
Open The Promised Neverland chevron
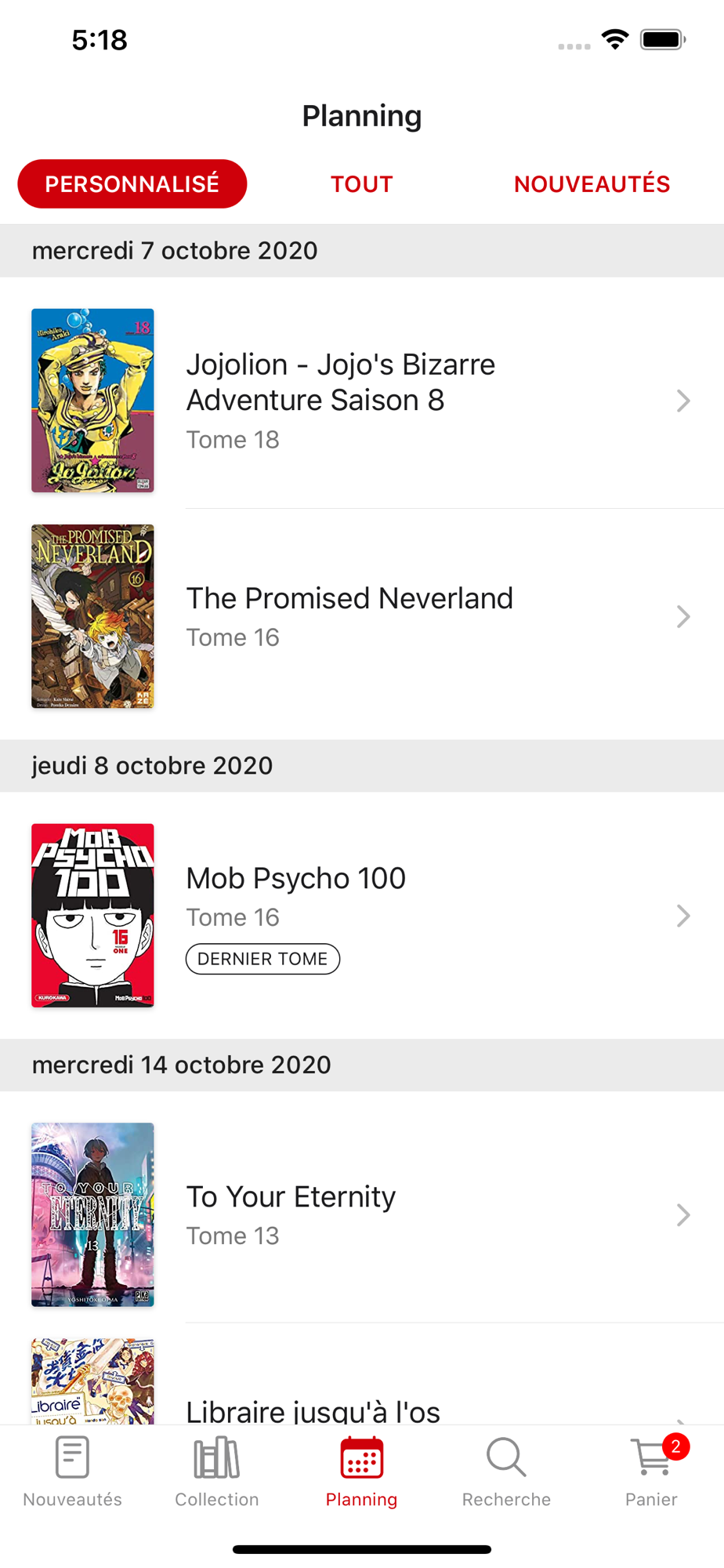683,617
